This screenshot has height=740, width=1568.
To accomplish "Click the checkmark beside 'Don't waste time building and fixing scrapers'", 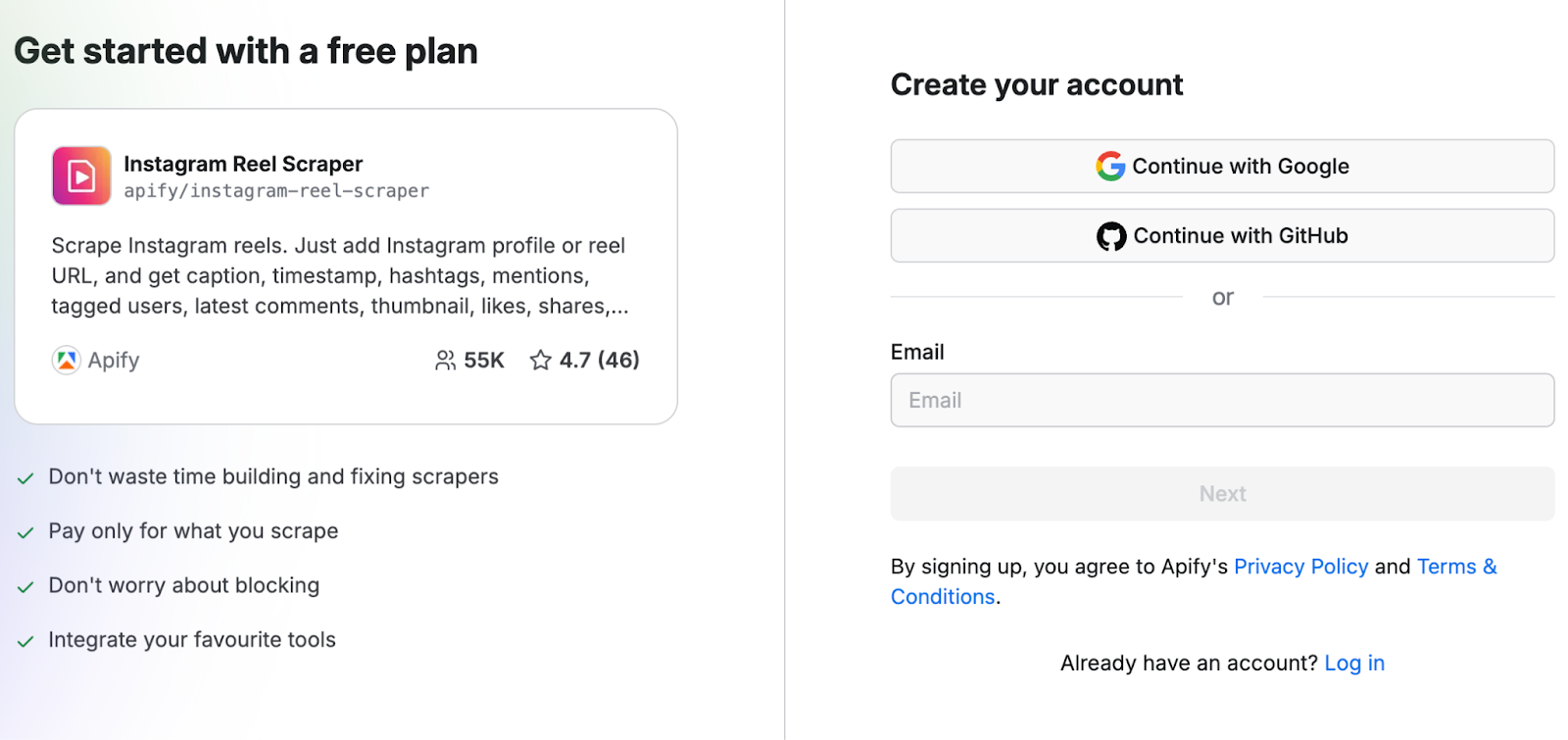I will (24, 478).
